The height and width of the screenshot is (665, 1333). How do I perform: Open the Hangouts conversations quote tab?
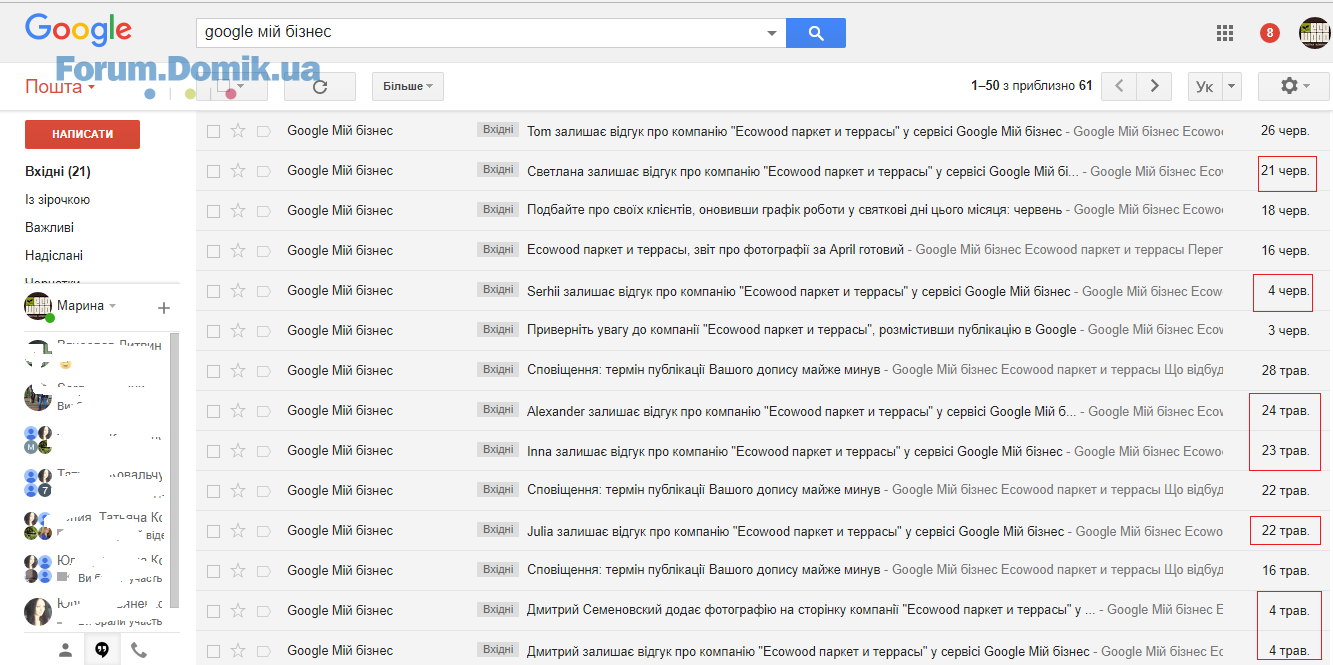coord(101,650)
